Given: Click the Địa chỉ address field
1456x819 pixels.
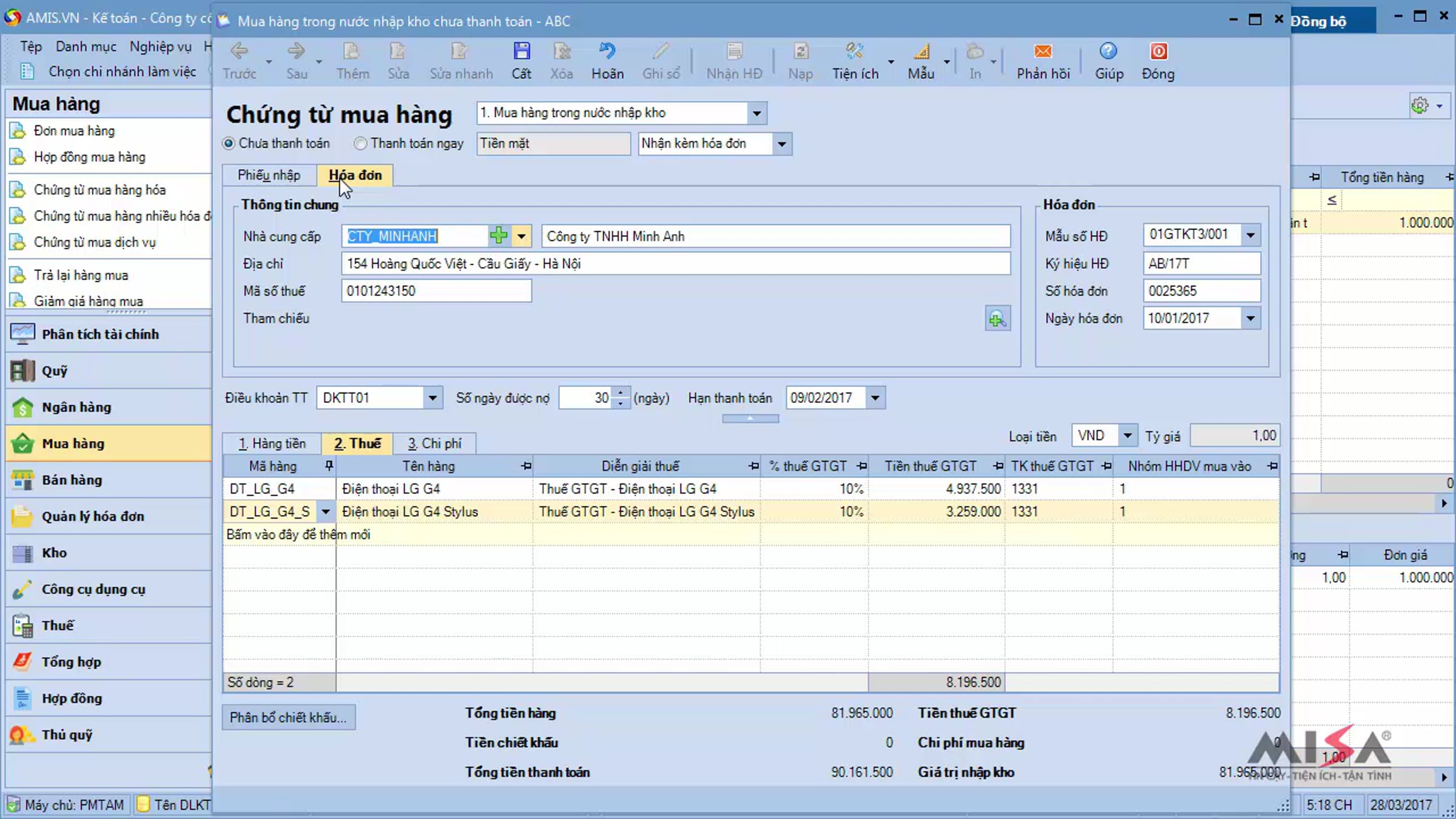Looking at the screenshot, I should (x=676, y=264).
